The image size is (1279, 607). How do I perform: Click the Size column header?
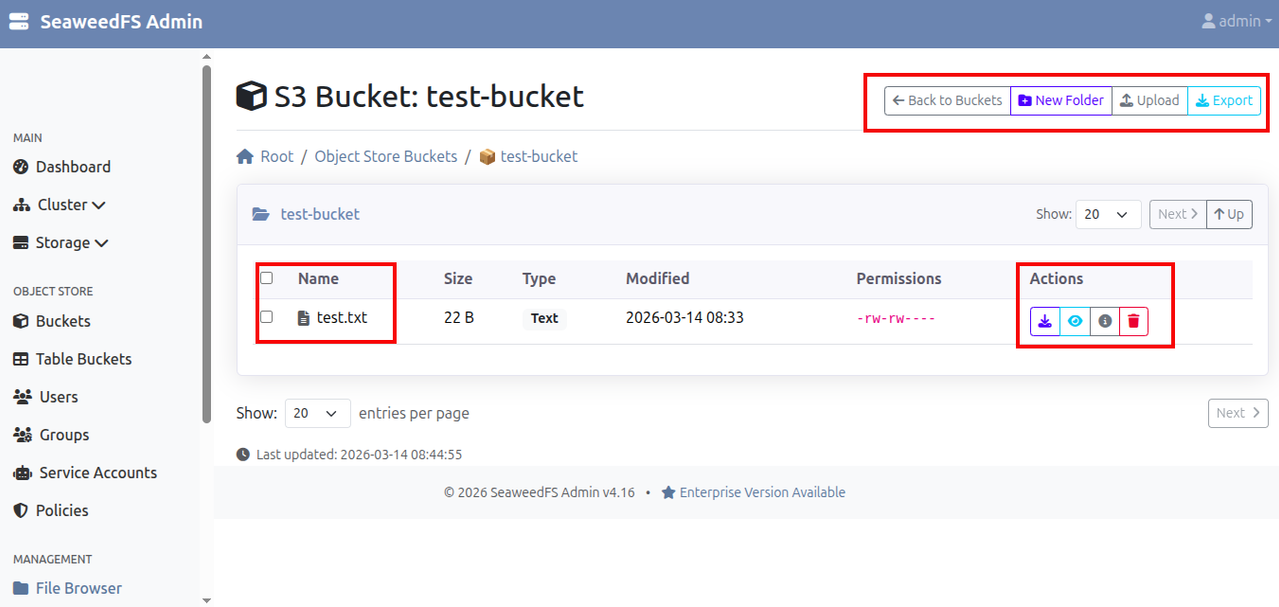click(x=458, y=278)
